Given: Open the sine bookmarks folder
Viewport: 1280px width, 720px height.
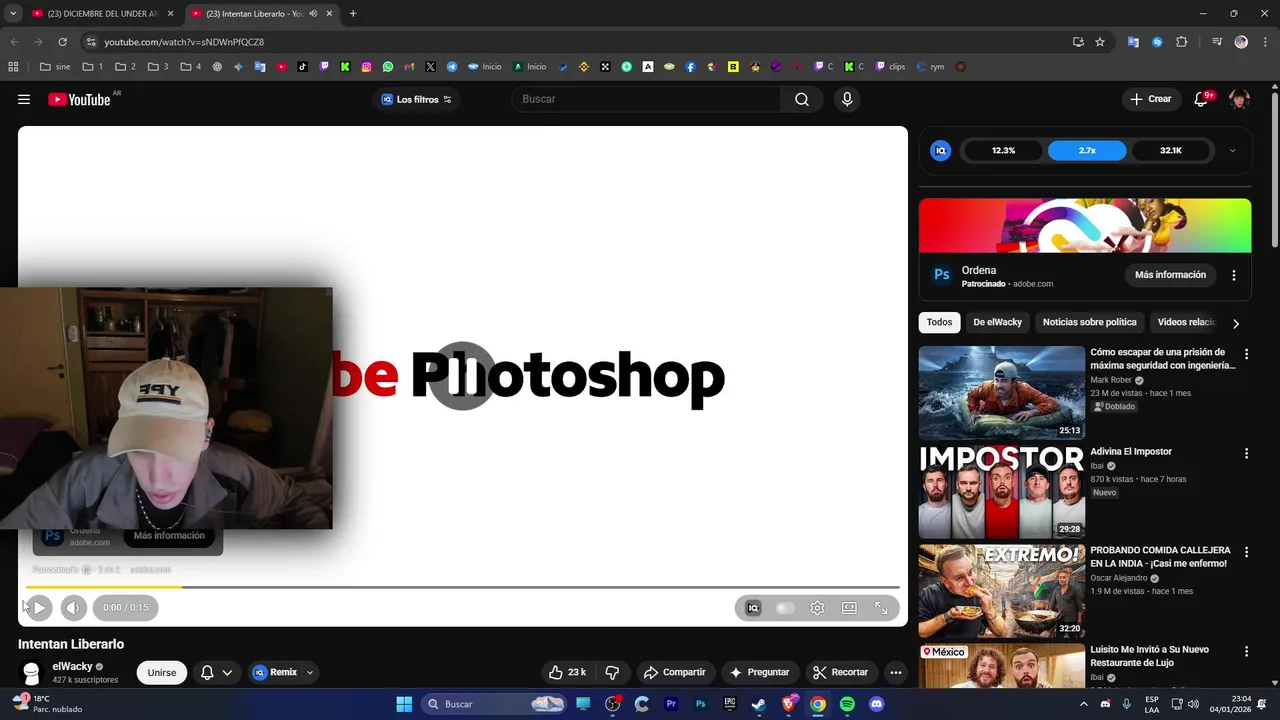Looking at the screenshot, I should [55, 67].
